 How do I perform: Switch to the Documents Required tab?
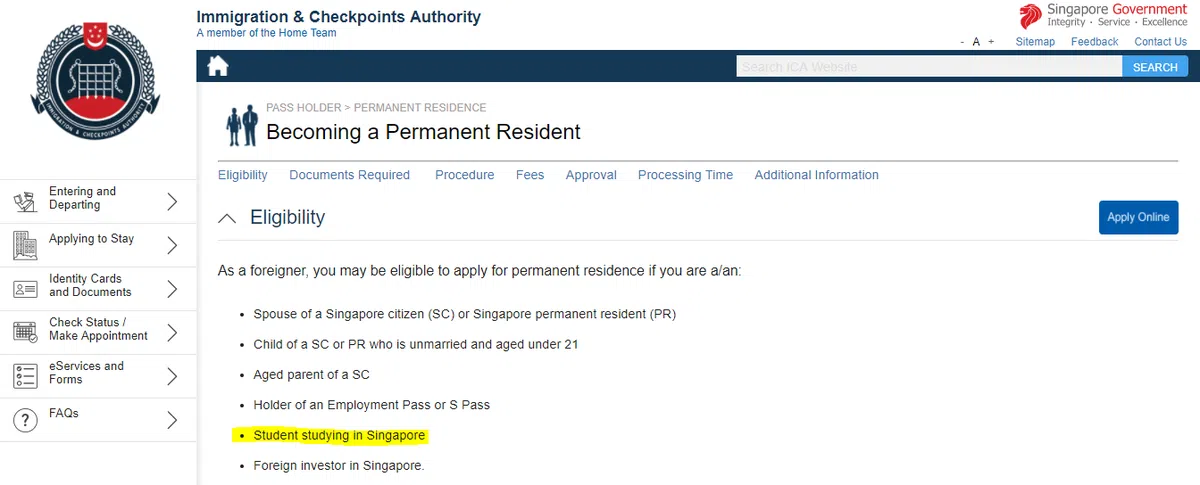[349, 175]
